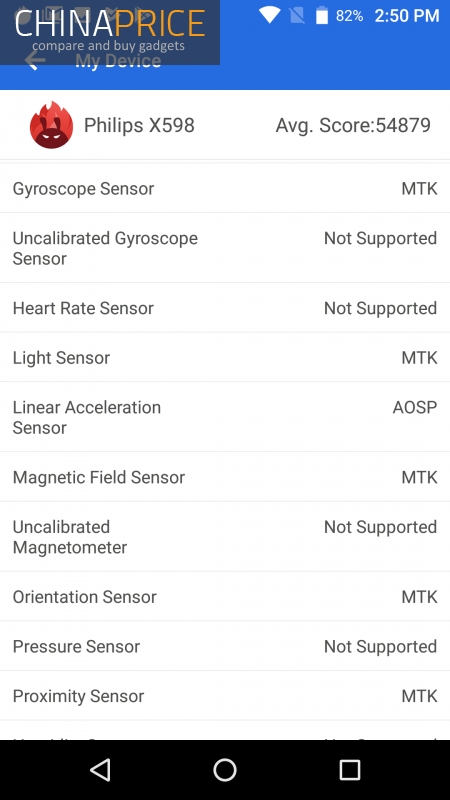
Task: Select the Linear Acceleration Sensor row
Action: tap(225, 417)
